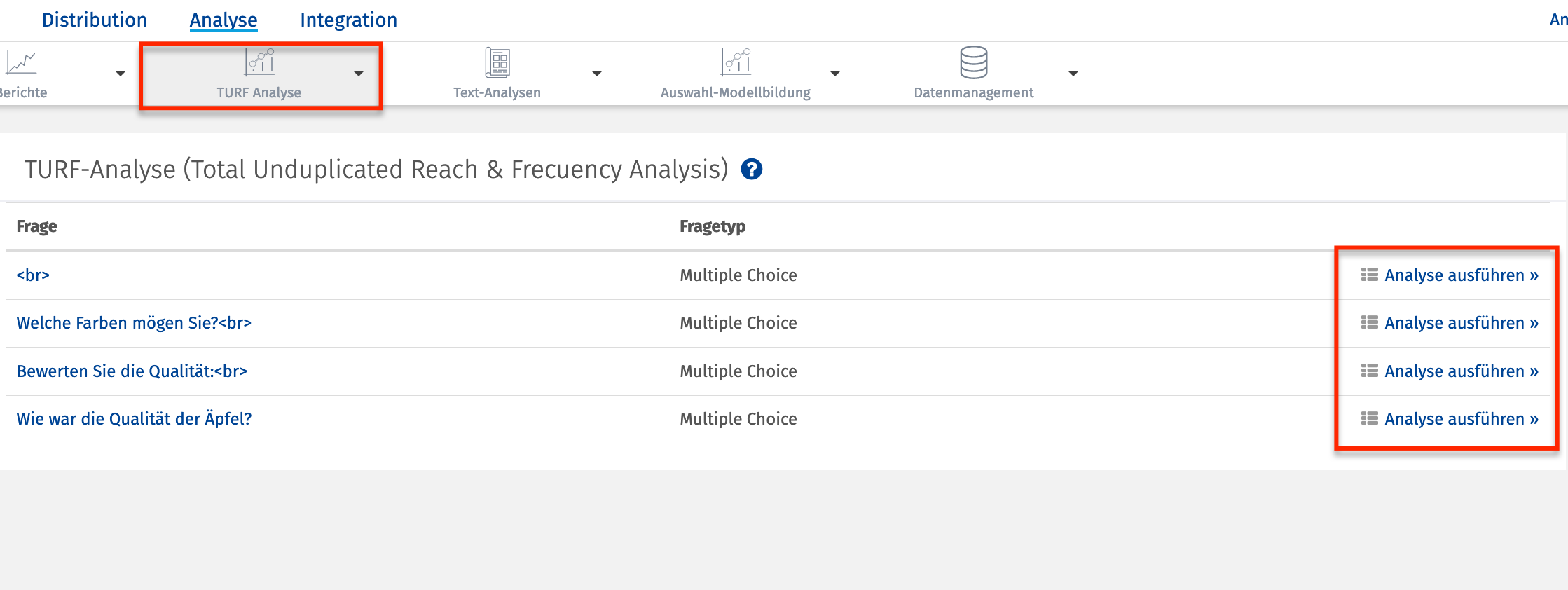This screenshot has height=590, width=1568.
Task: Open the 'Bewerten Sie die Qualität:' question link
Action: 132,371
